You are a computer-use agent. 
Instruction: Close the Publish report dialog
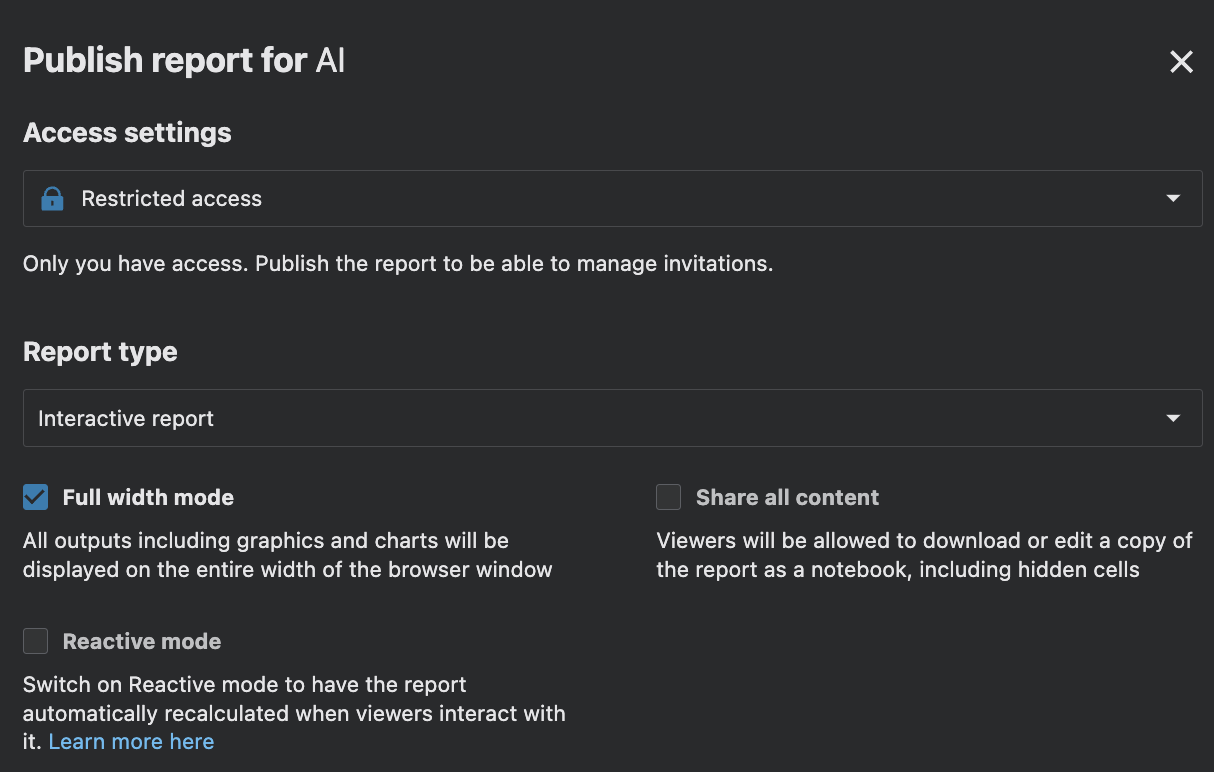tap(1181, 61)
